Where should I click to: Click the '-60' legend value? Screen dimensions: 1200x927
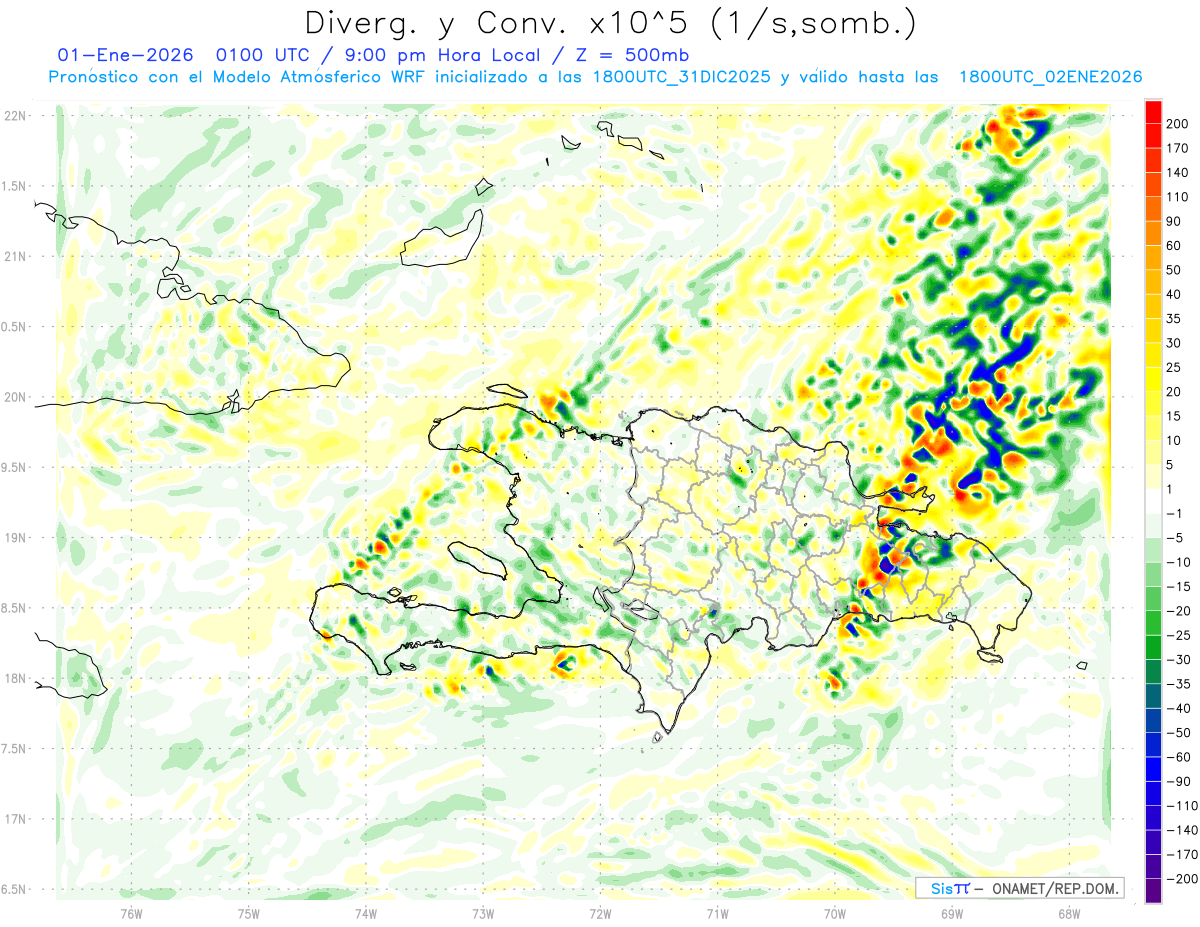point(1177,758)
